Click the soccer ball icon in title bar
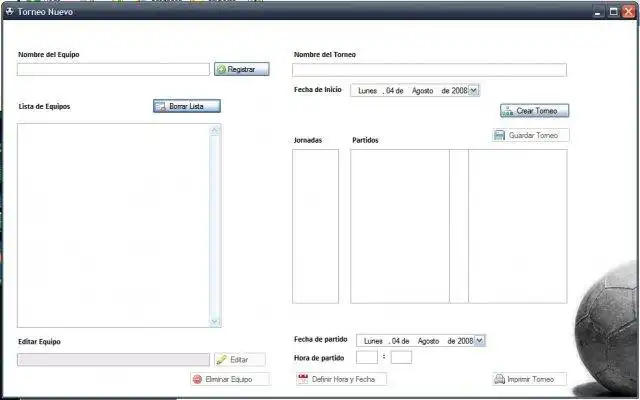 click(x=9, y=11)
